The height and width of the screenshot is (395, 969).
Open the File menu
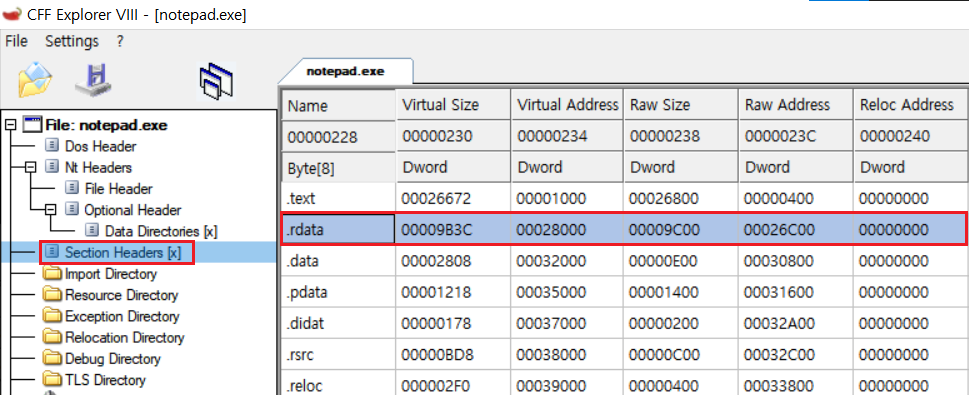(x=16, y=41)
